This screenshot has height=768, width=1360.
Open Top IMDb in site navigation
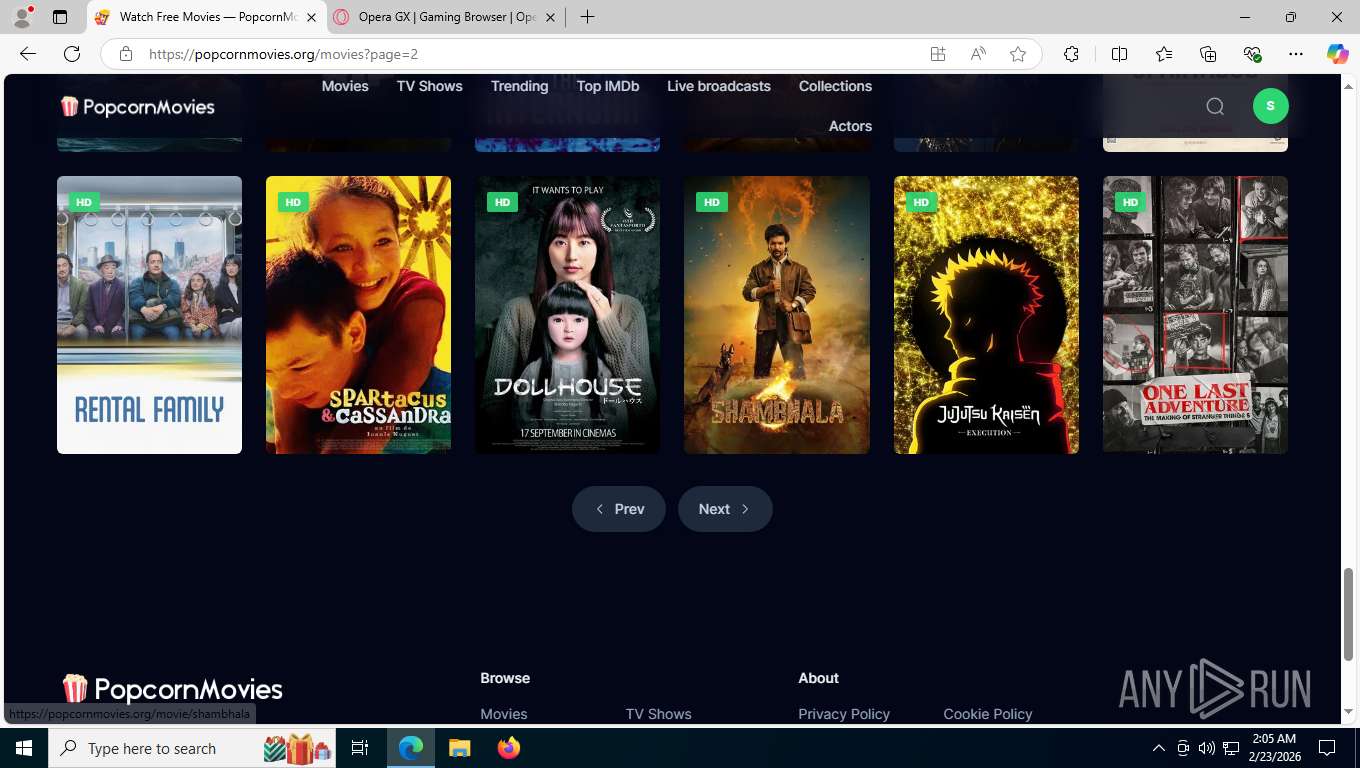(608, 86)
